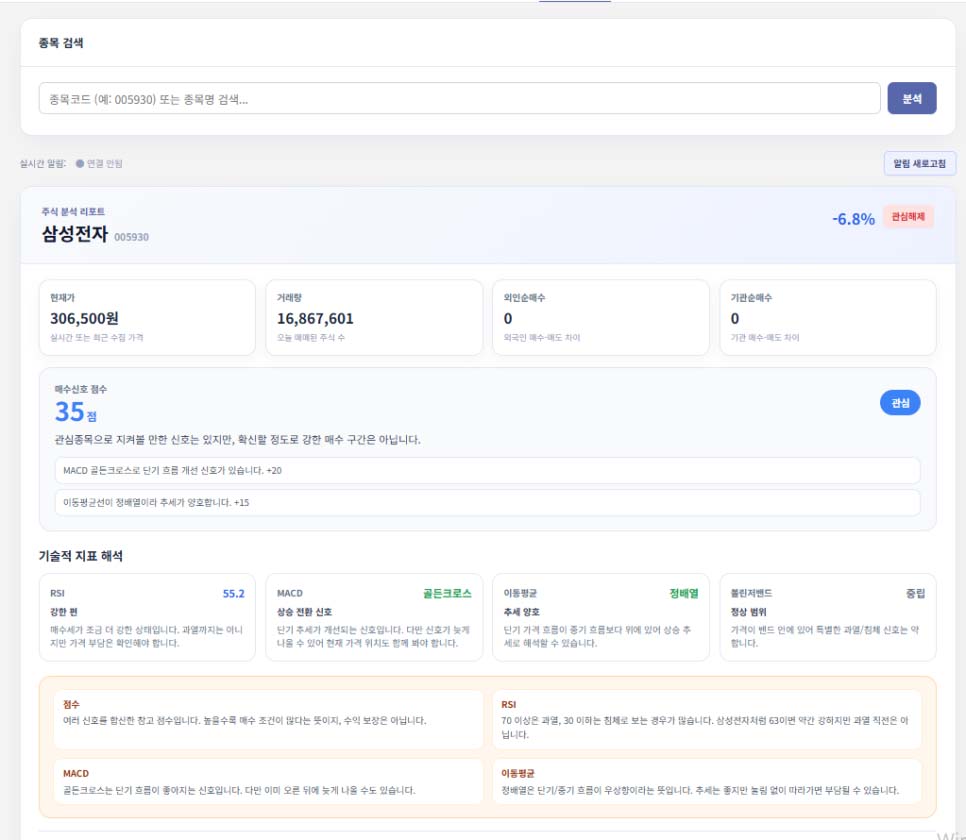
Task: Click the 점수 explanation box
Action: click(268, 719)
